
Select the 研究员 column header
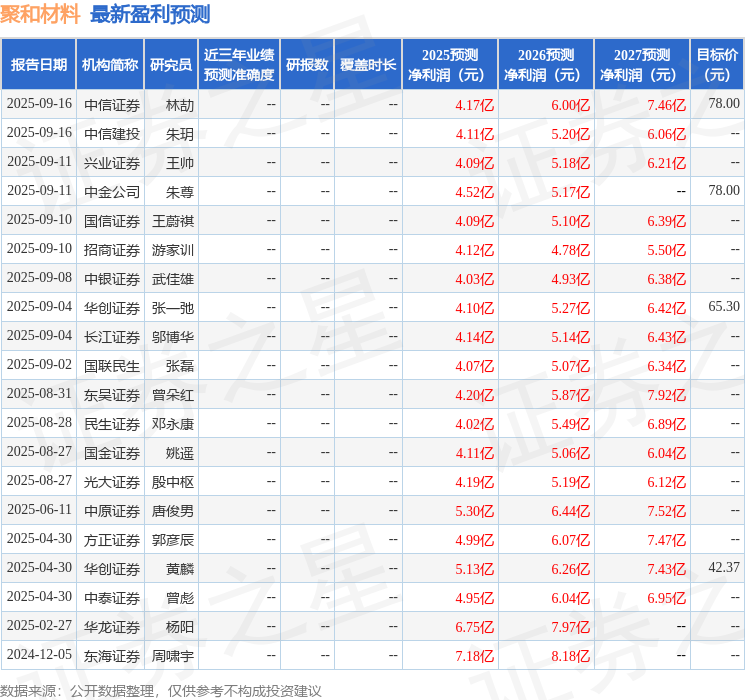pyautogui.click(x=171, y=64)
